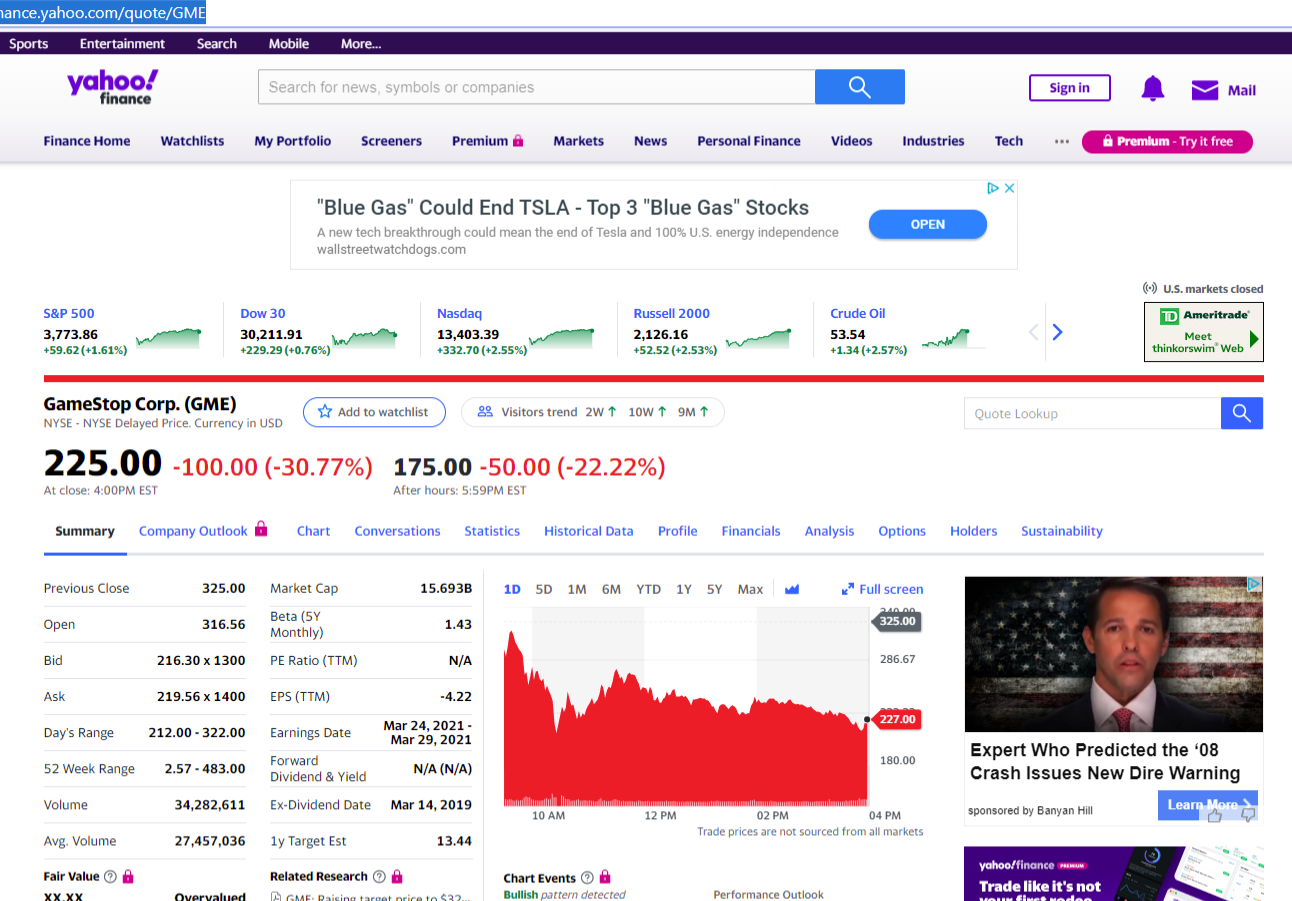Open Markets in navigation
1292x901 pixels.
(579, 141)
